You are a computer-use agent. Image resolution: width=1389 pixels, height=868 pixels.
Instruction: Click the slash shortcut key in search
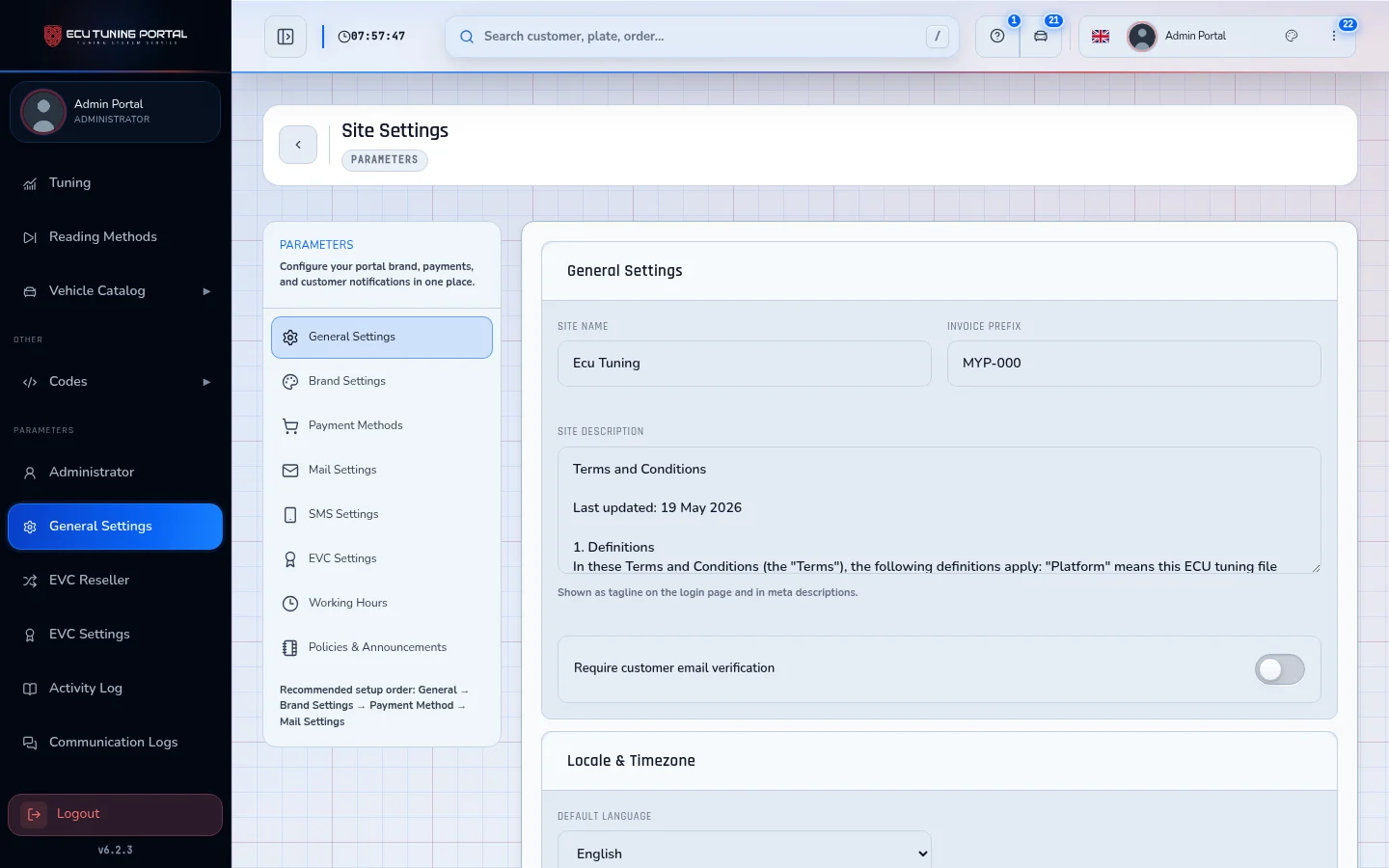[x=938, y=37]
